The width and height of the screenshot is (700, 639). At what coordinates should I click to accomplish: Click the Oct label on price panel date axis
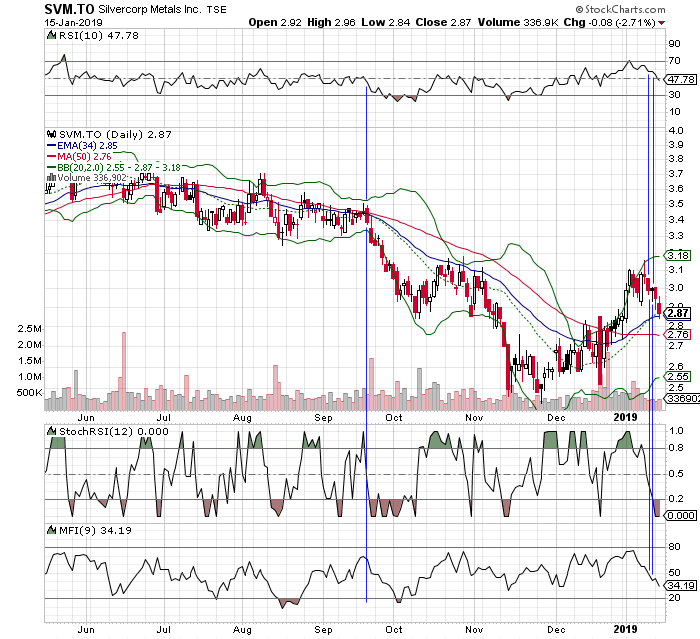pos(394,418)
